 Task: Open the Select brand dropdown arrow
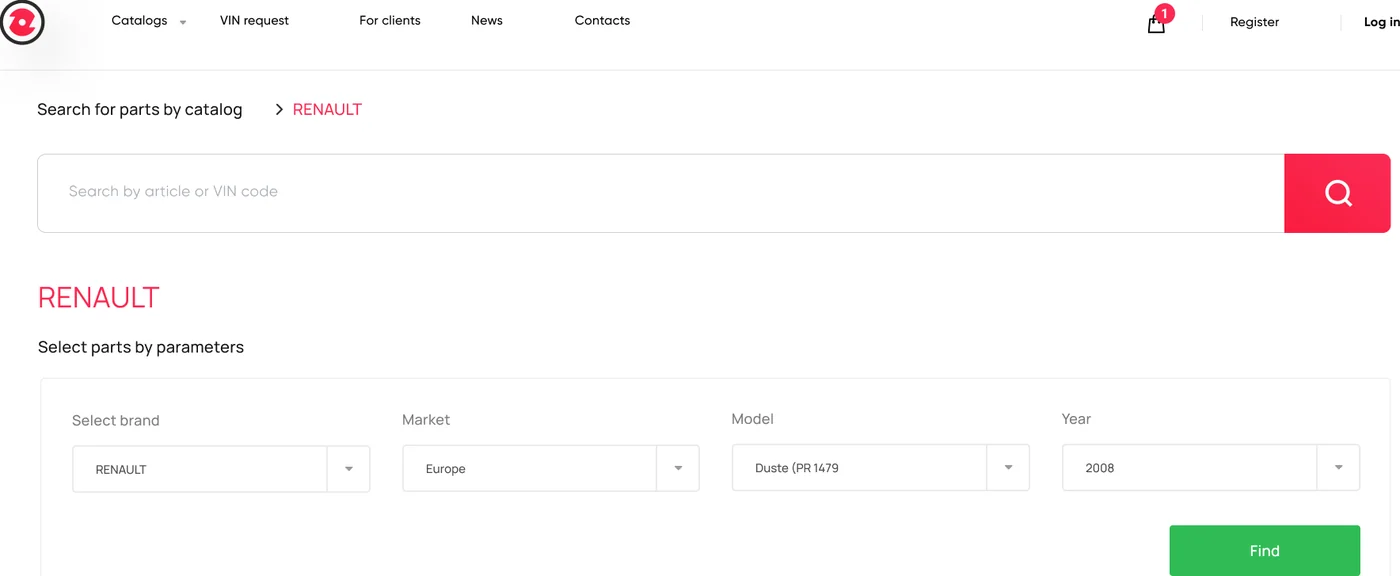349,469
